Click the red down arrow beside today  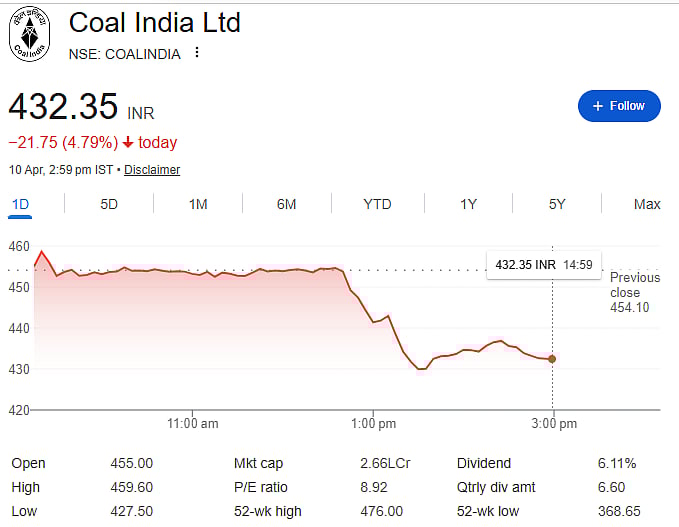128,142
